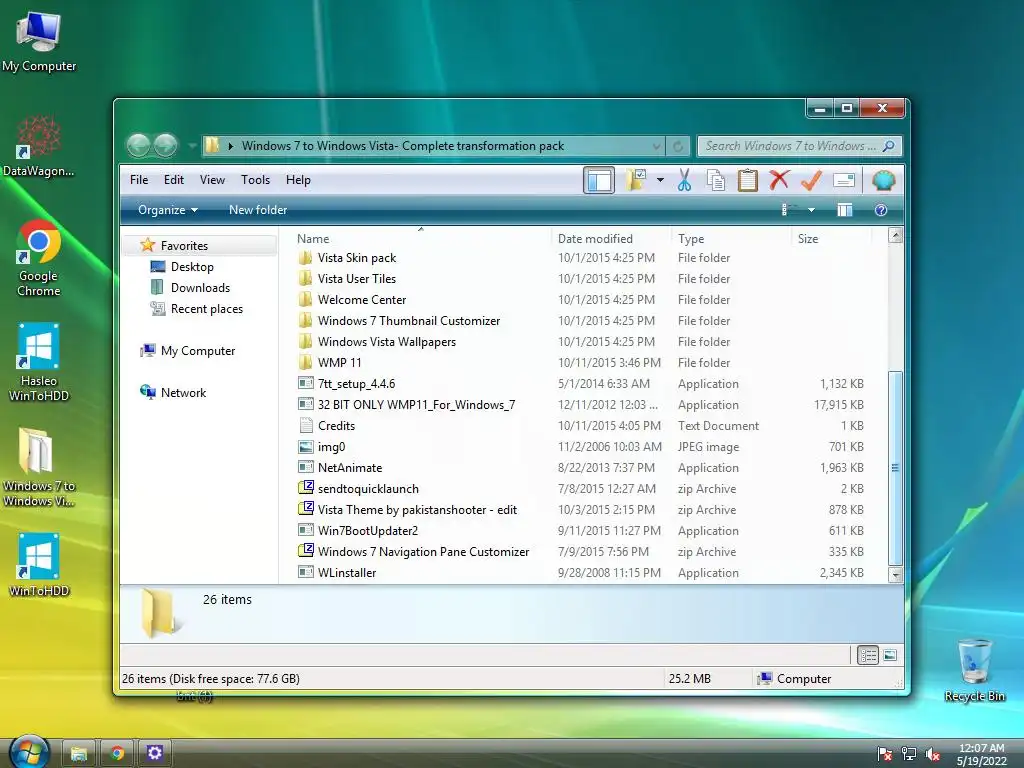1024x768 pixels.
Task: Switch to large icons view via bottom-bar icon
Action: tap(890, 655)
